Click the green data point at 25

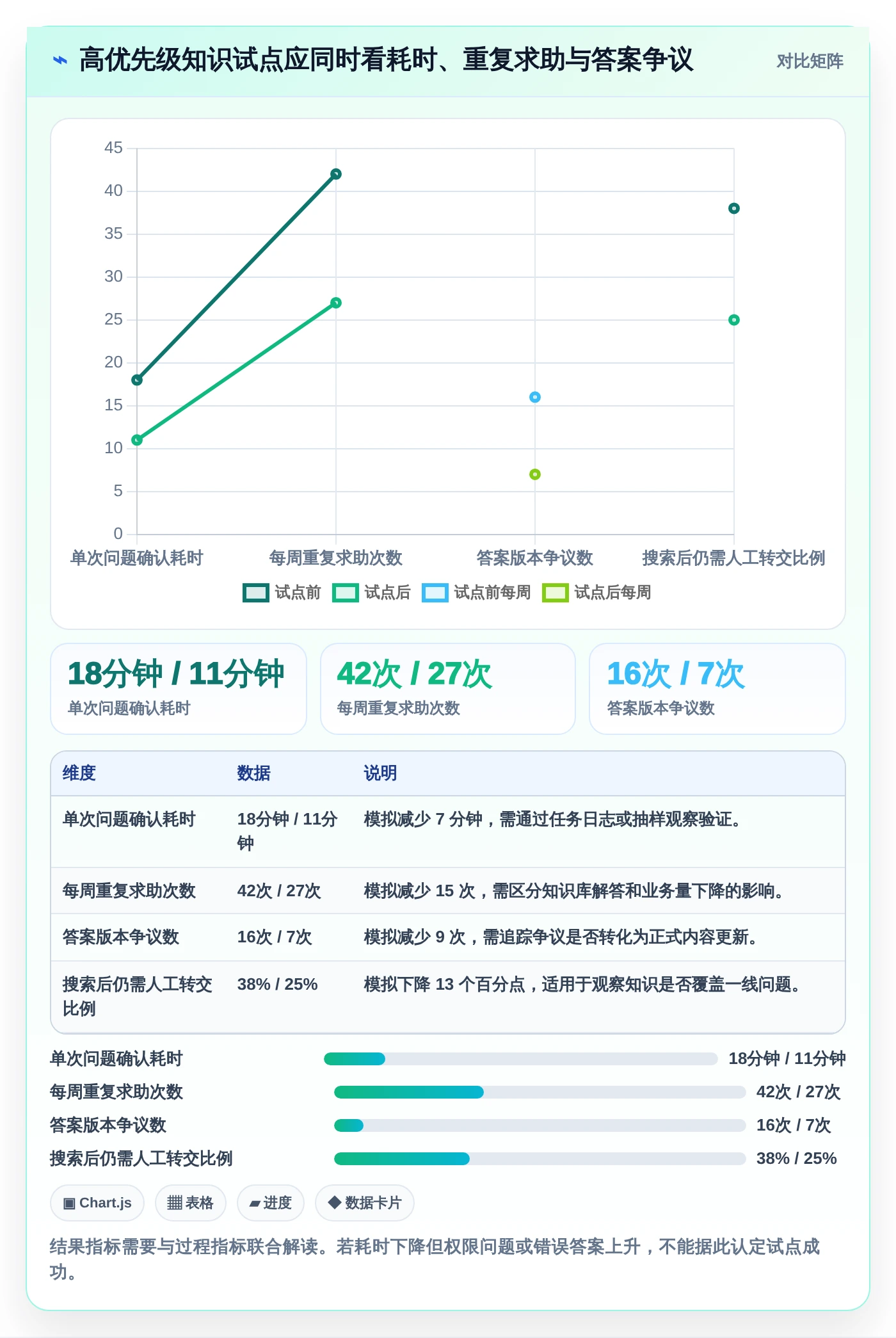pyautogui.click(x=734, y=320)
